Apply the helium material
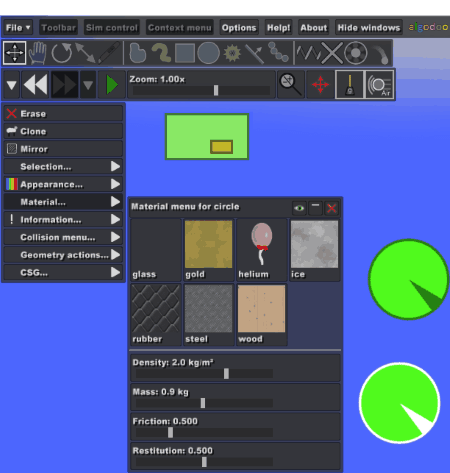 coord(262,250)
